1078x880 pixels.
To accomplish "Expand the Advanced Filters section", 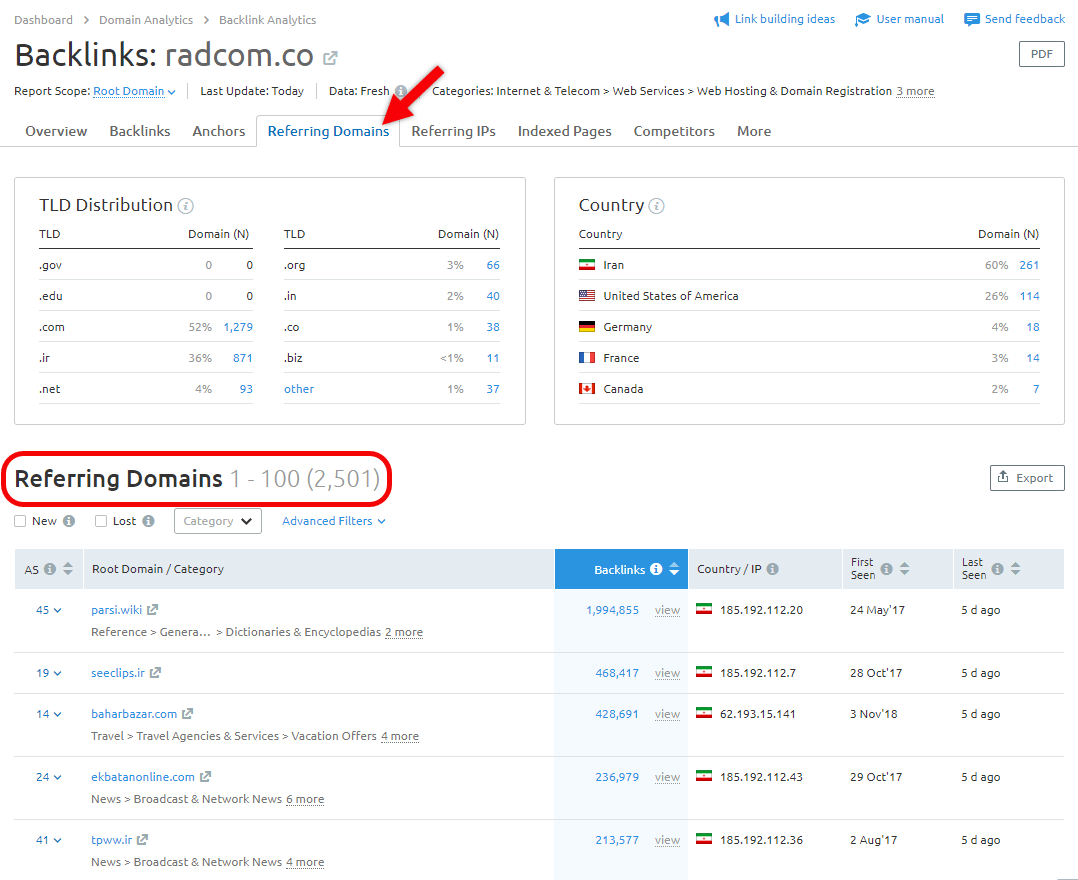I will tap(332, 520).
